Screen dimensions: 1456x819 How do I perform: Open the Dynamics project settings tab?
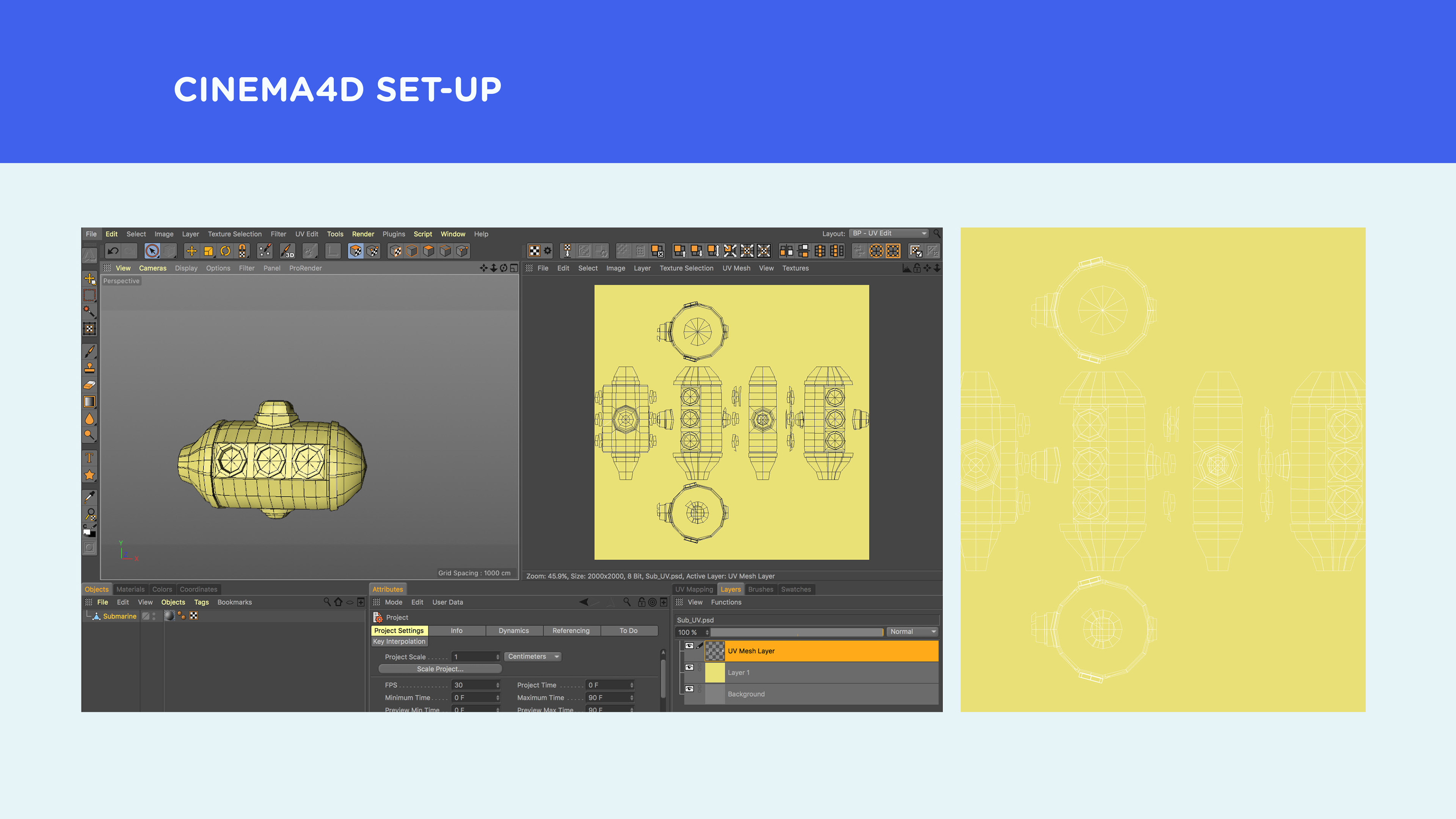pos(513,631)
